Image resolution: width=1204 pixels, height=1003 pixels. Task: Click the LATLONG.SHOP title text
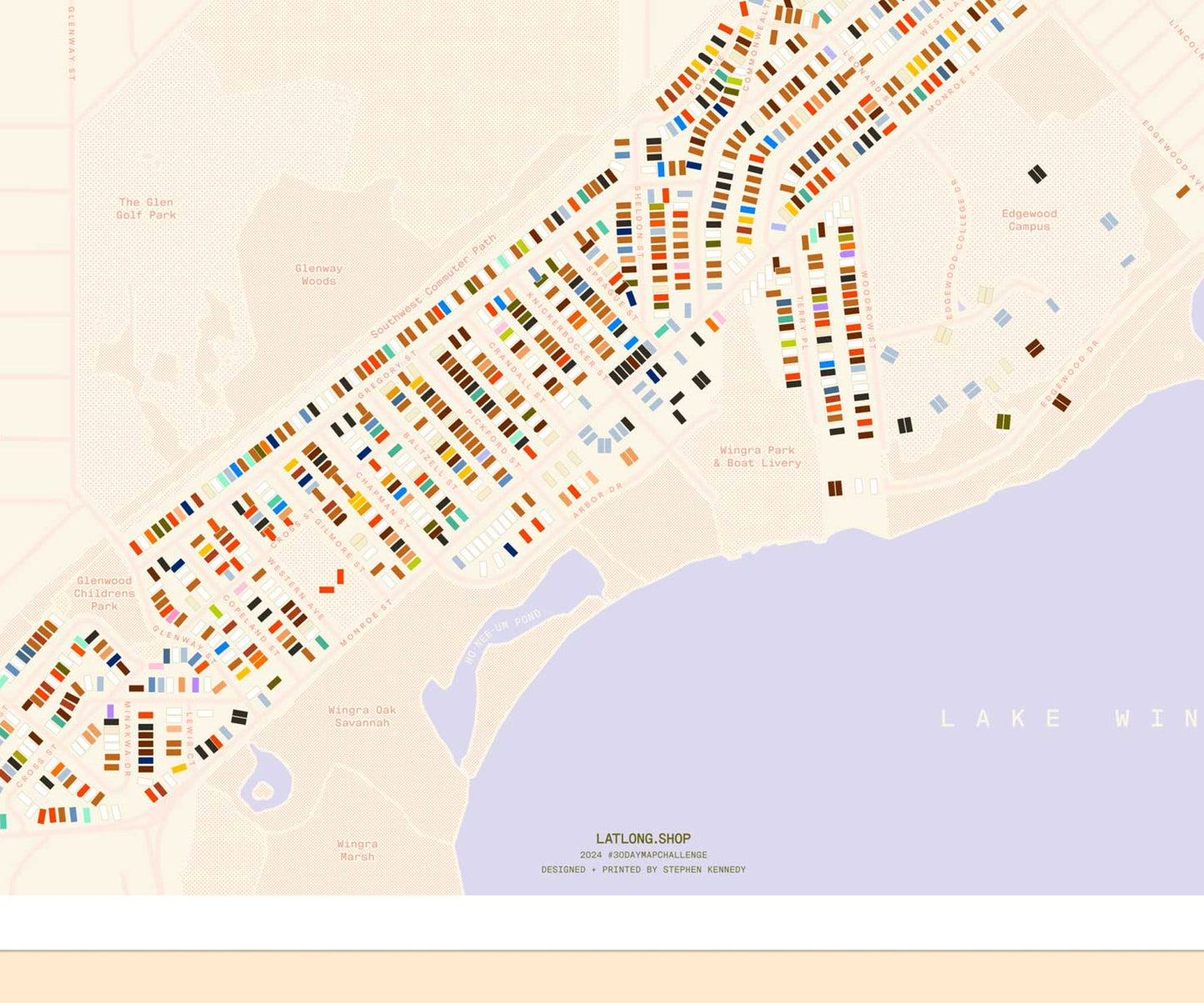coord(643,839)
